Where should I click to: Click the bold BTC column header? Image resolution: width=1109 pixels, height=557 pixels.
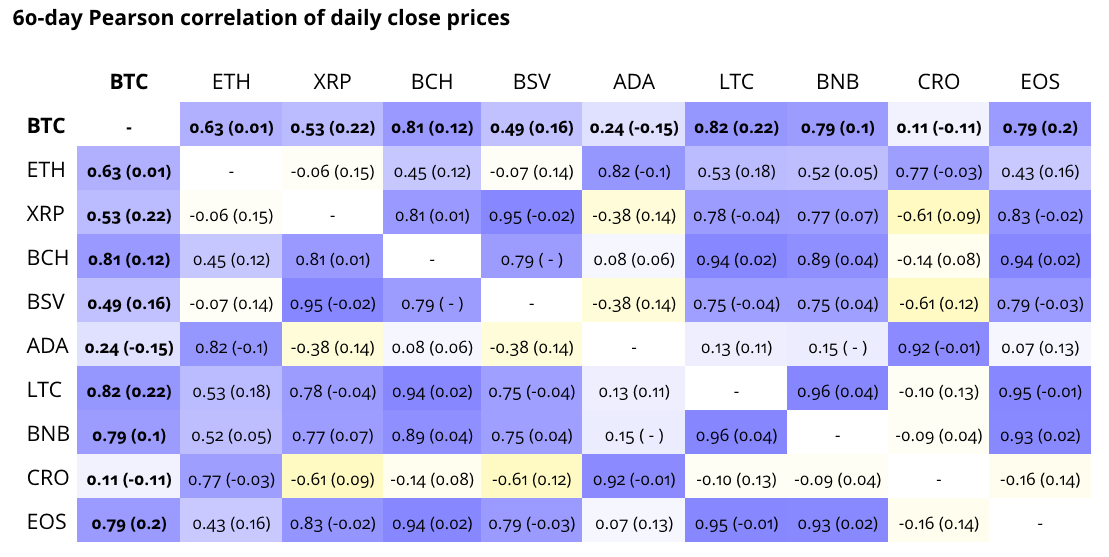(129, 82)
